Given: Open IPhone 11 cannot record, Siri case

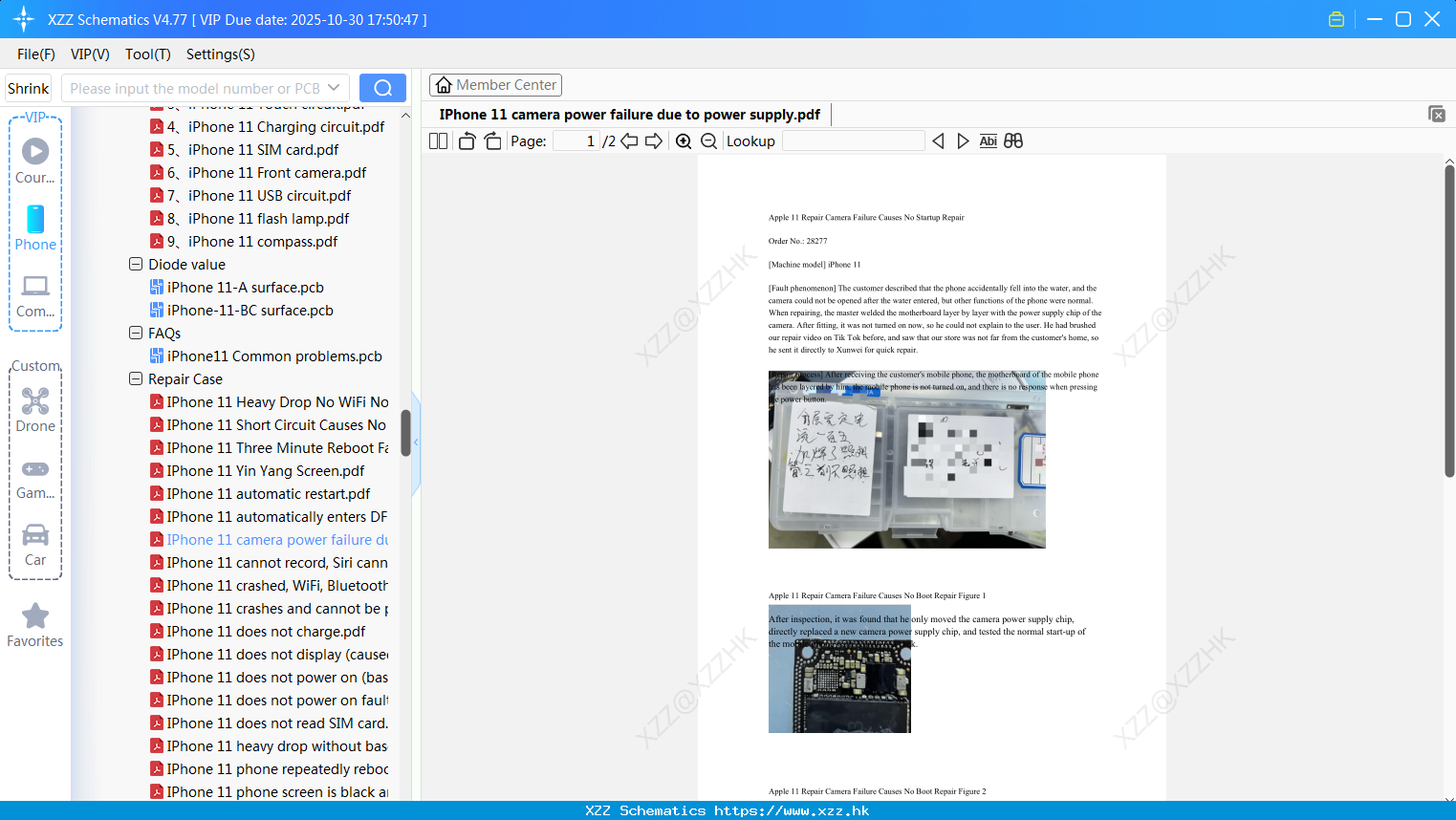Looking at the screenshot, I should 270,563.
